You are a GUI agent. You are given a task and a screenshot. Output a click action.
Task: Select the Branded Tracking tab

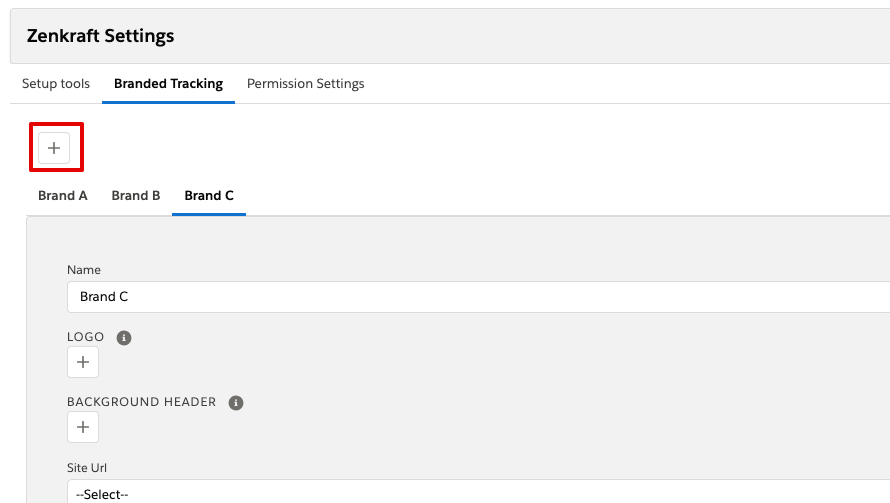tap(169, 83)
